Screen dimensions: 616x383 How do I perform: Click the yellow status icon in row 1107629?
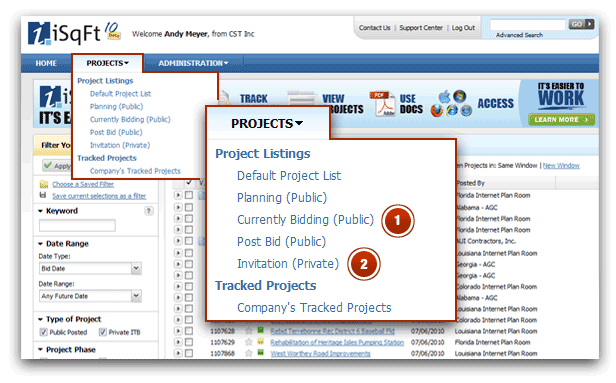[x=260, y=342]
